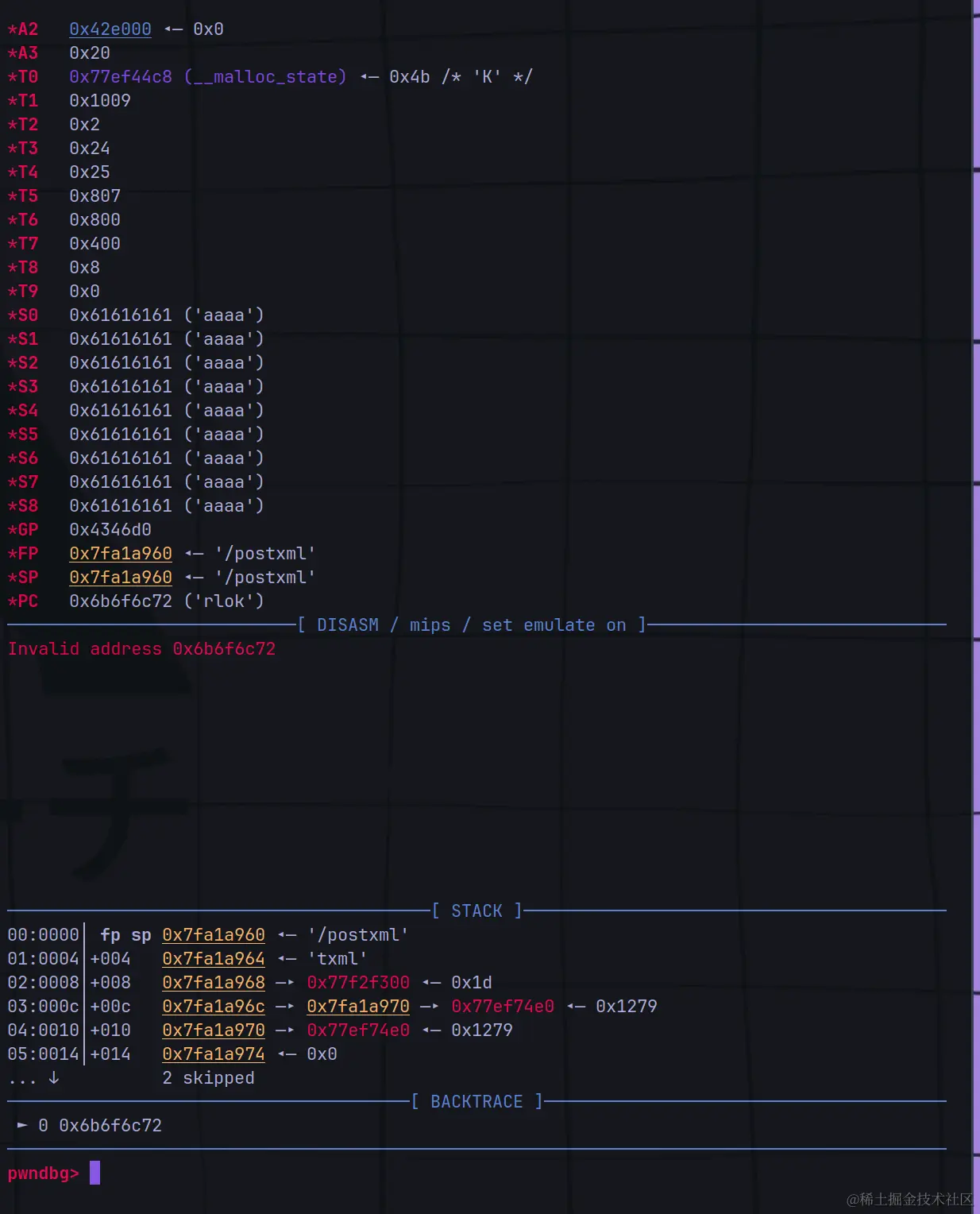This screenshot has height=1214, width=980.
Task: Click the BACKTRACE section header
Action: 476,1102
